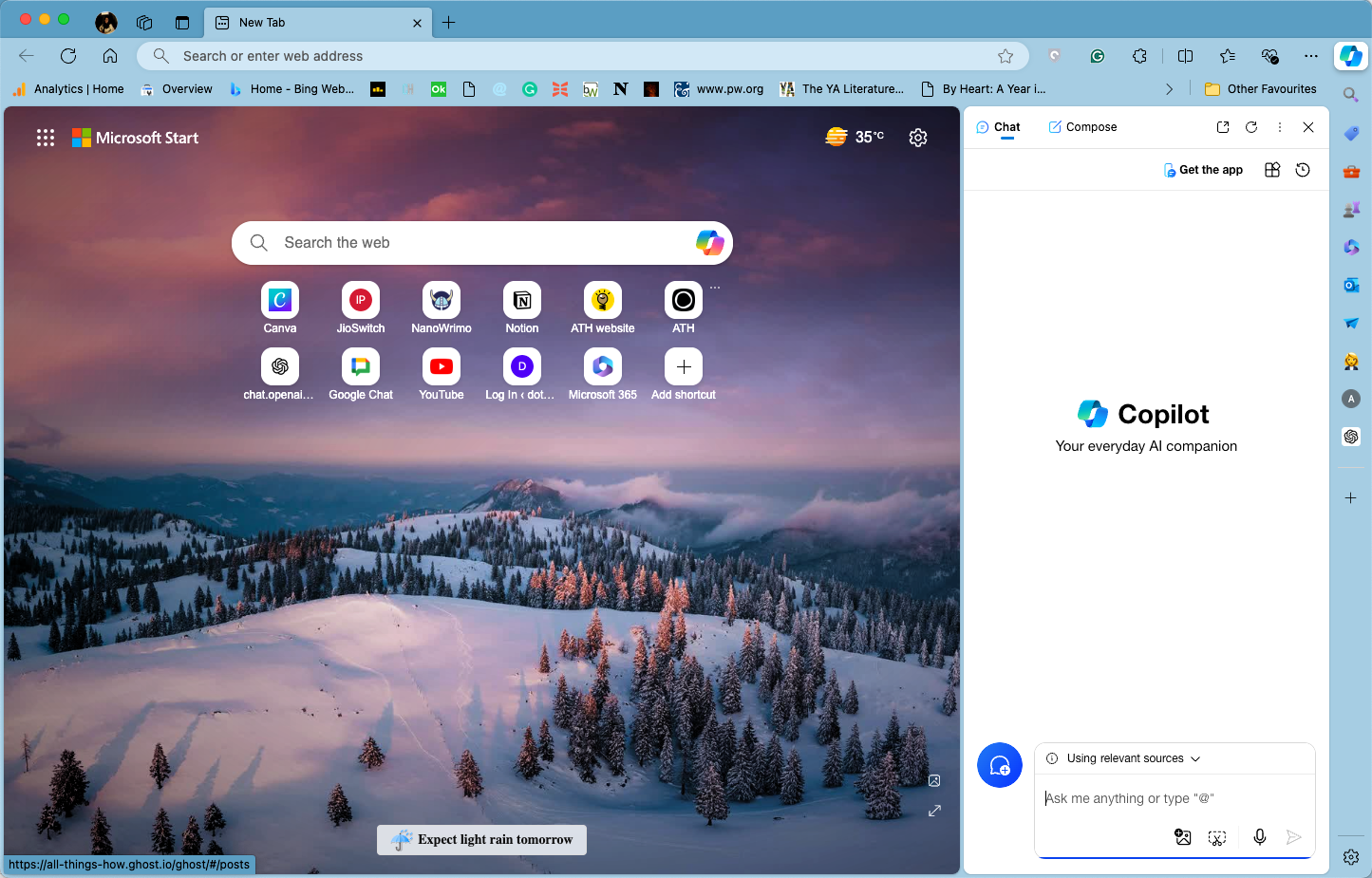Viewport: 1372px width, 878px height.
Task: Open Copilot sidebar icon in toolbar
Action: [1350, 56]
